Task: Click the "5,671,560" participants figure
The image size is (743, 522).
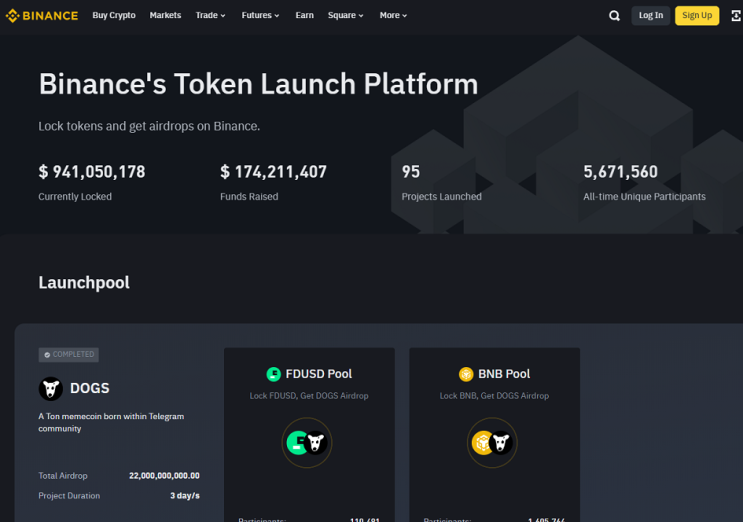Action: pos(620,172)
